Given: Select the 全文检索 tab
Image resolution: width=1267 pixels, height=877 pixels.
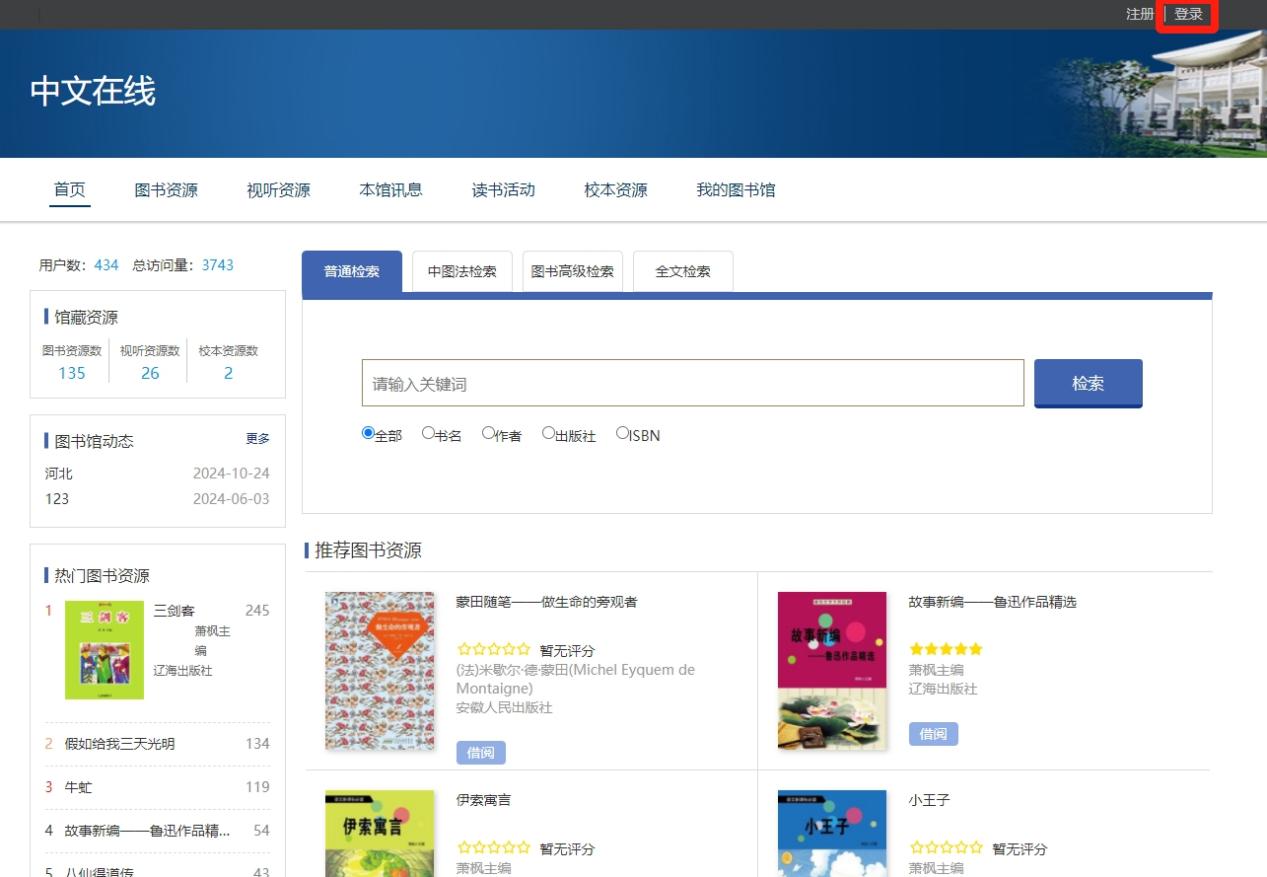Looking at the screenshot, I should 683,271.
